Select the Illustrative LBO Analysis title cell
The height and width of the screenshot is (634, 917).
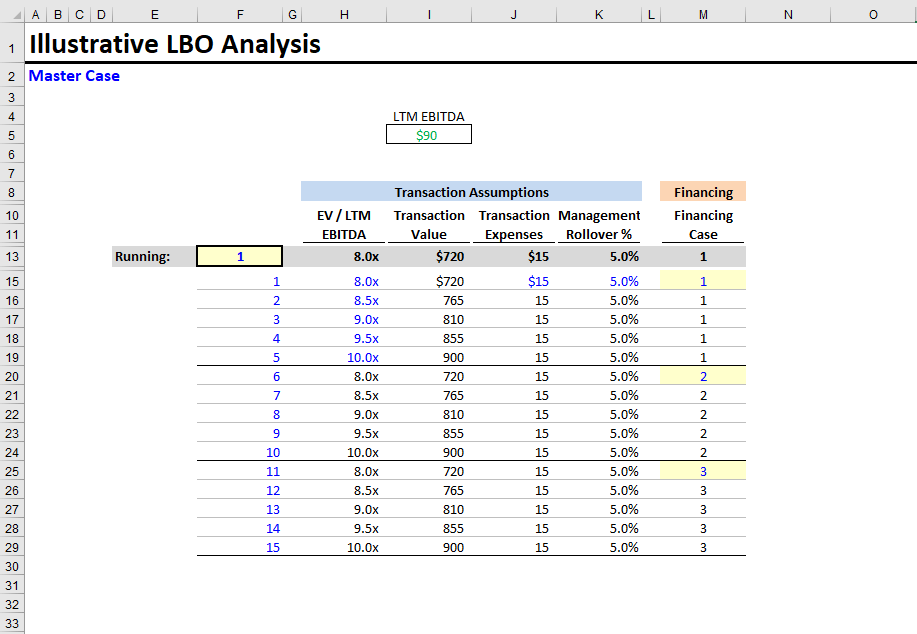point(173,44)
